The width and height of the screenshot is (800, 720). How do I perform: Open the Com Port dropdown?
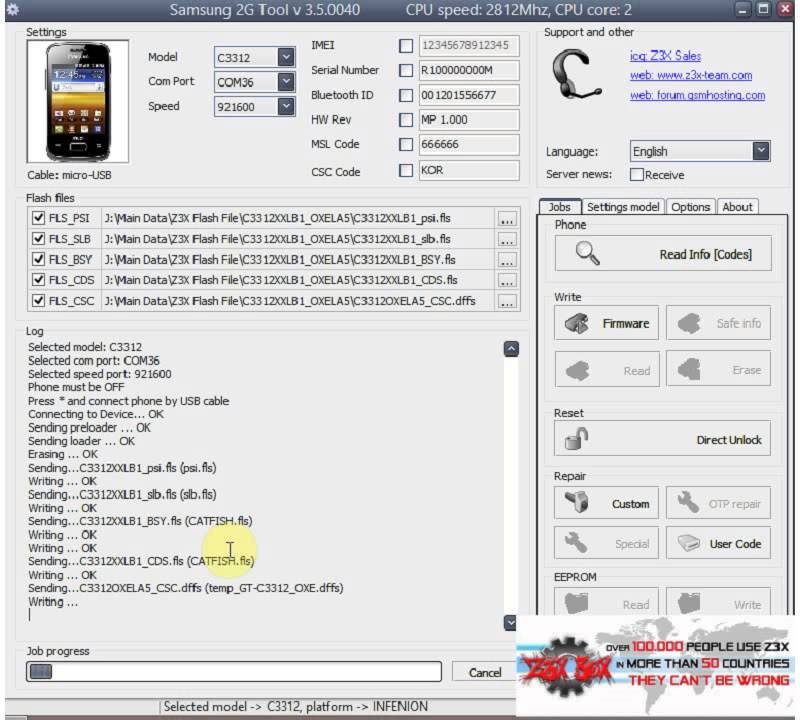point(286,82)
